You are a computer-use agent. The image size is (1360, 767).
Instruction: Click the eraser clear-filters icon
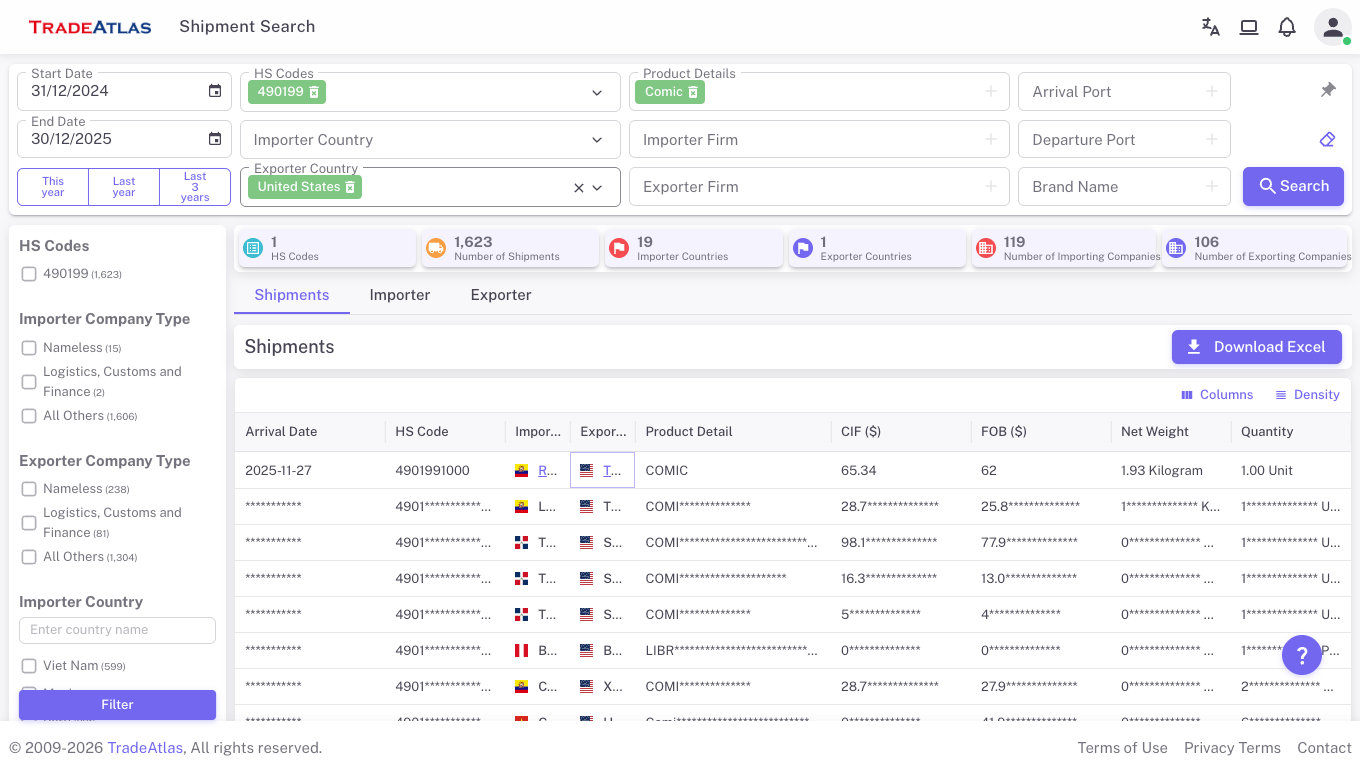click(x=1328, y=139)
